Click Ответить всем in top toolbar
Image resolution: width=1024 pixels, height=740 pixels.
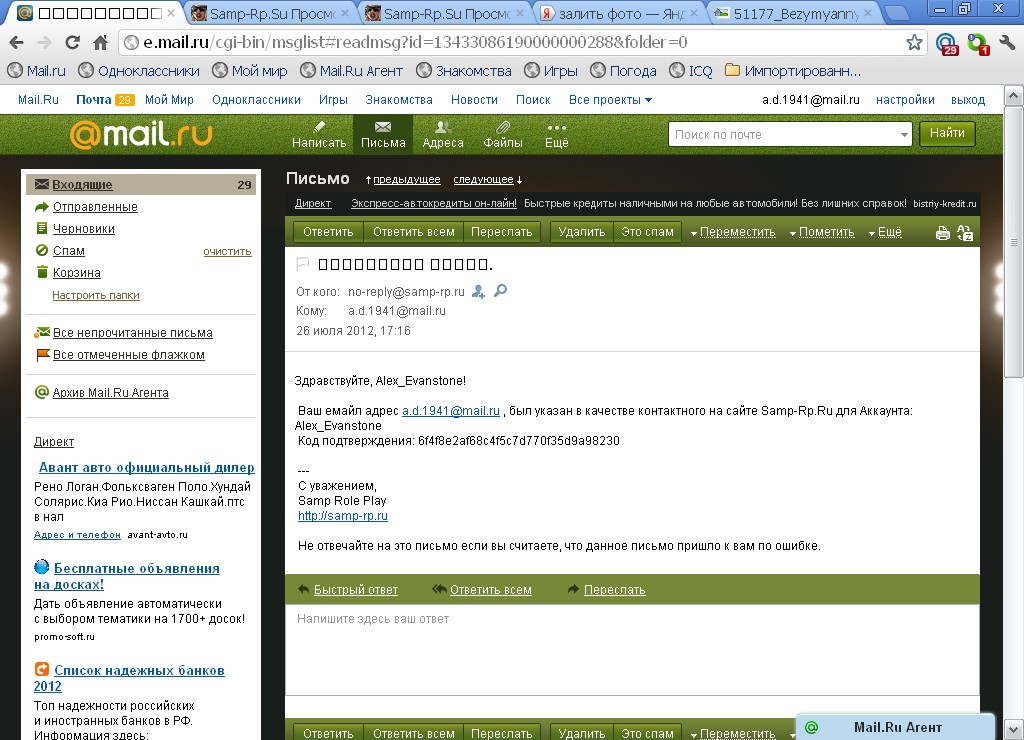[x=413, y=232]
